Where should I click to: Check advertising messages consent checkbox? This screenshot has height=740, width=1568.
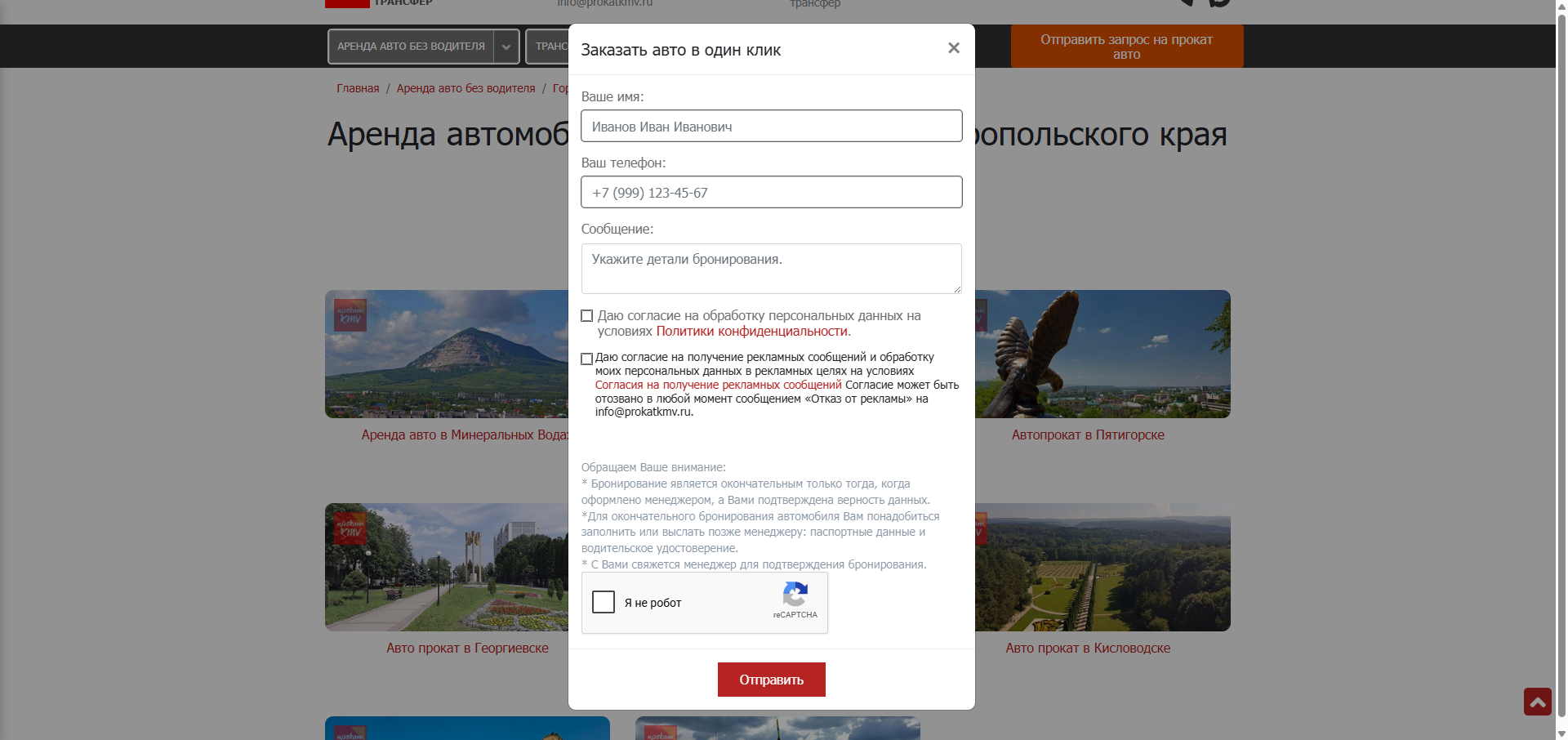point(586,359)
